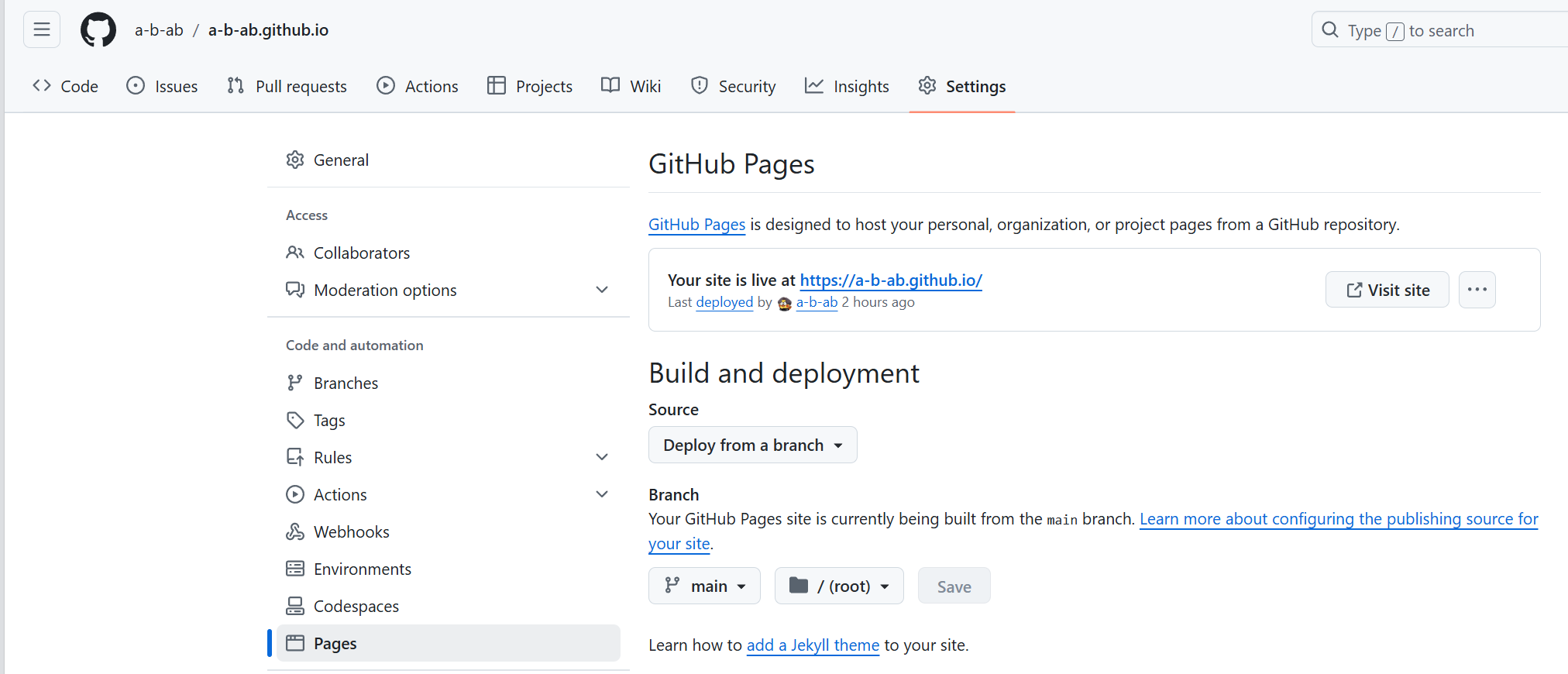1568x674 pixels.
Task: Click the Webhooks icon
Action: coord(295,531)
